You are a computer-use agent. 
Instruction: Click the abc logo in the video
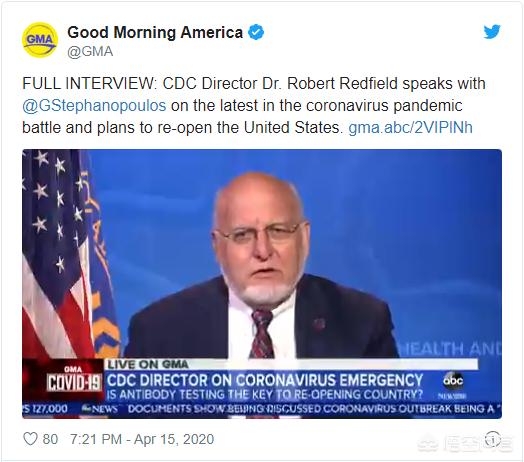453,380
